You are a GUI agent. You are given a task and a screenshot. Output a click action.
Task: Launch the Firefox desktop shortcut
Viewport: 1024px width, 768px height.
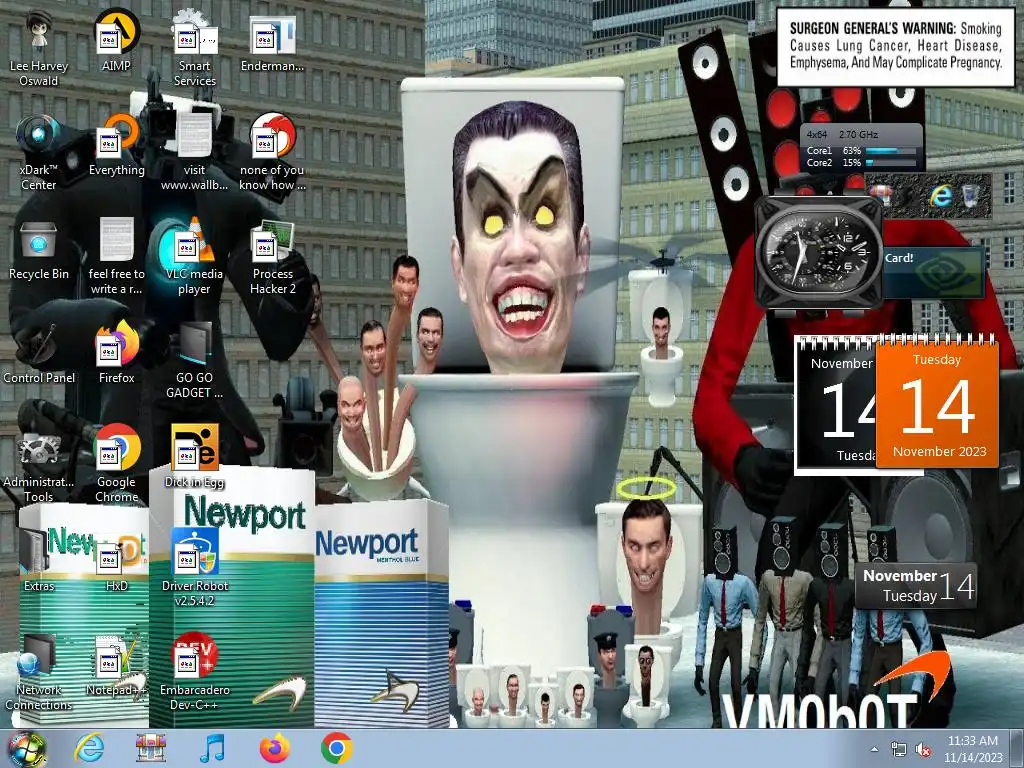click(x=116, y=354)
